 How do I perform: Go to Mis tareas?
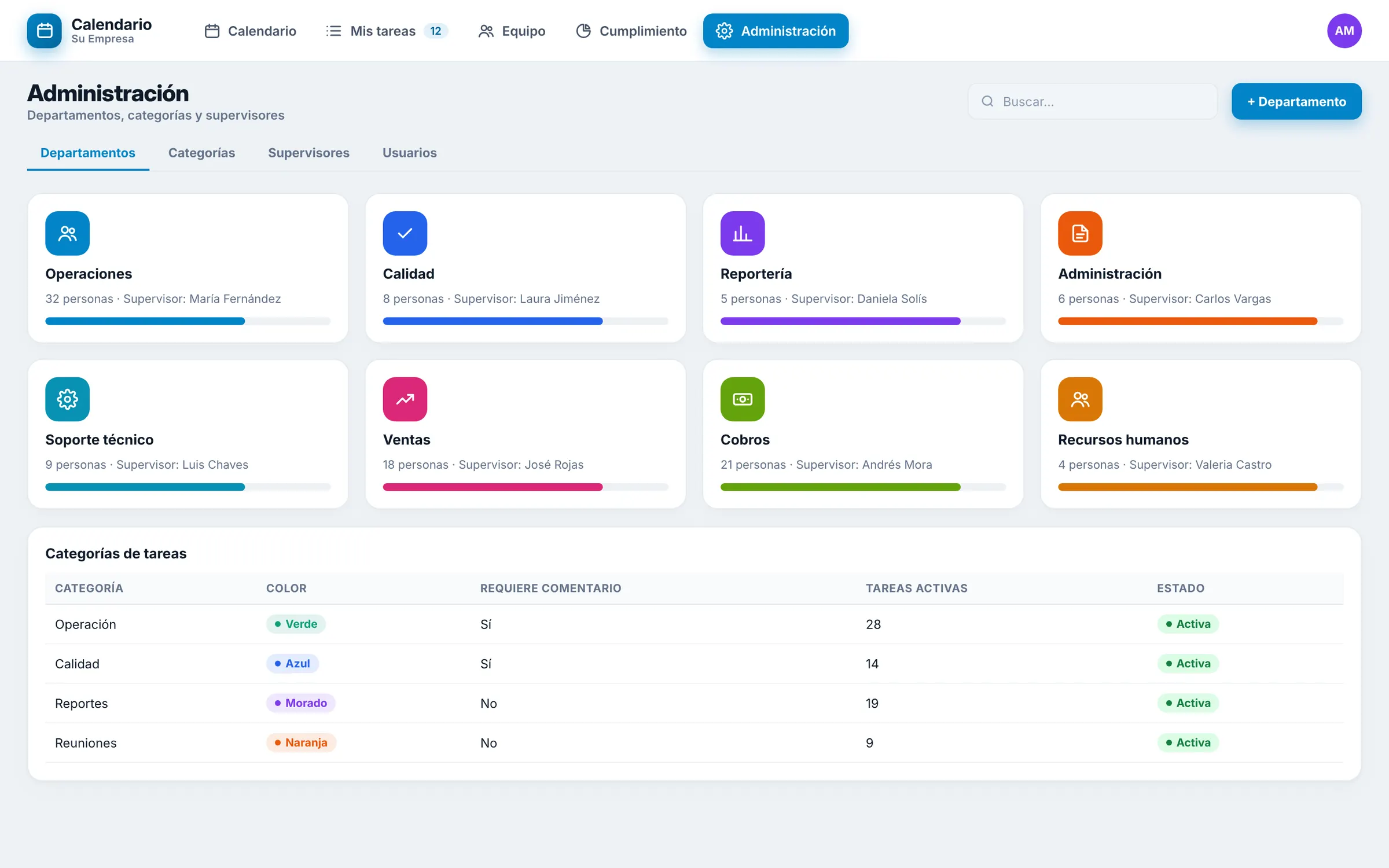386,31
